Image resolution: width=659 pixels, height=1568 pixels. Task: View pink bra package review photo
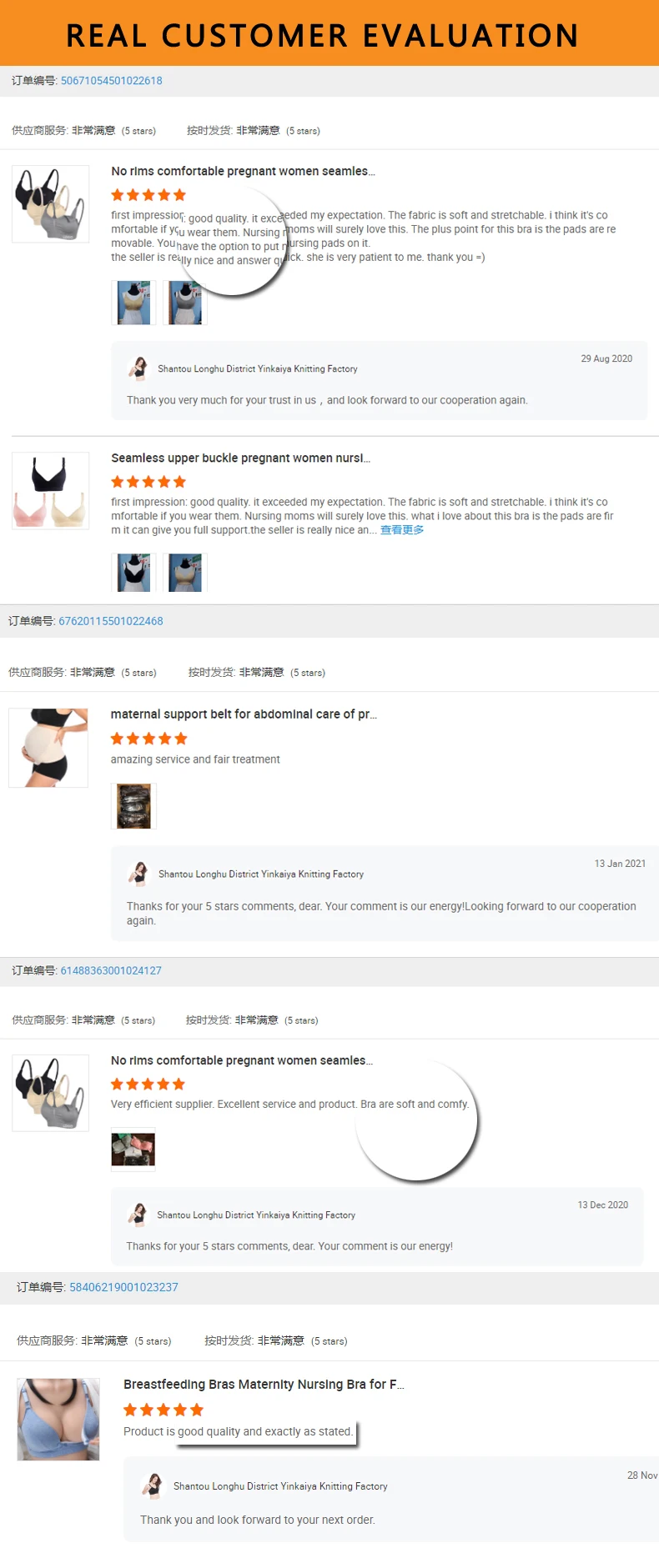[133, 1150]
